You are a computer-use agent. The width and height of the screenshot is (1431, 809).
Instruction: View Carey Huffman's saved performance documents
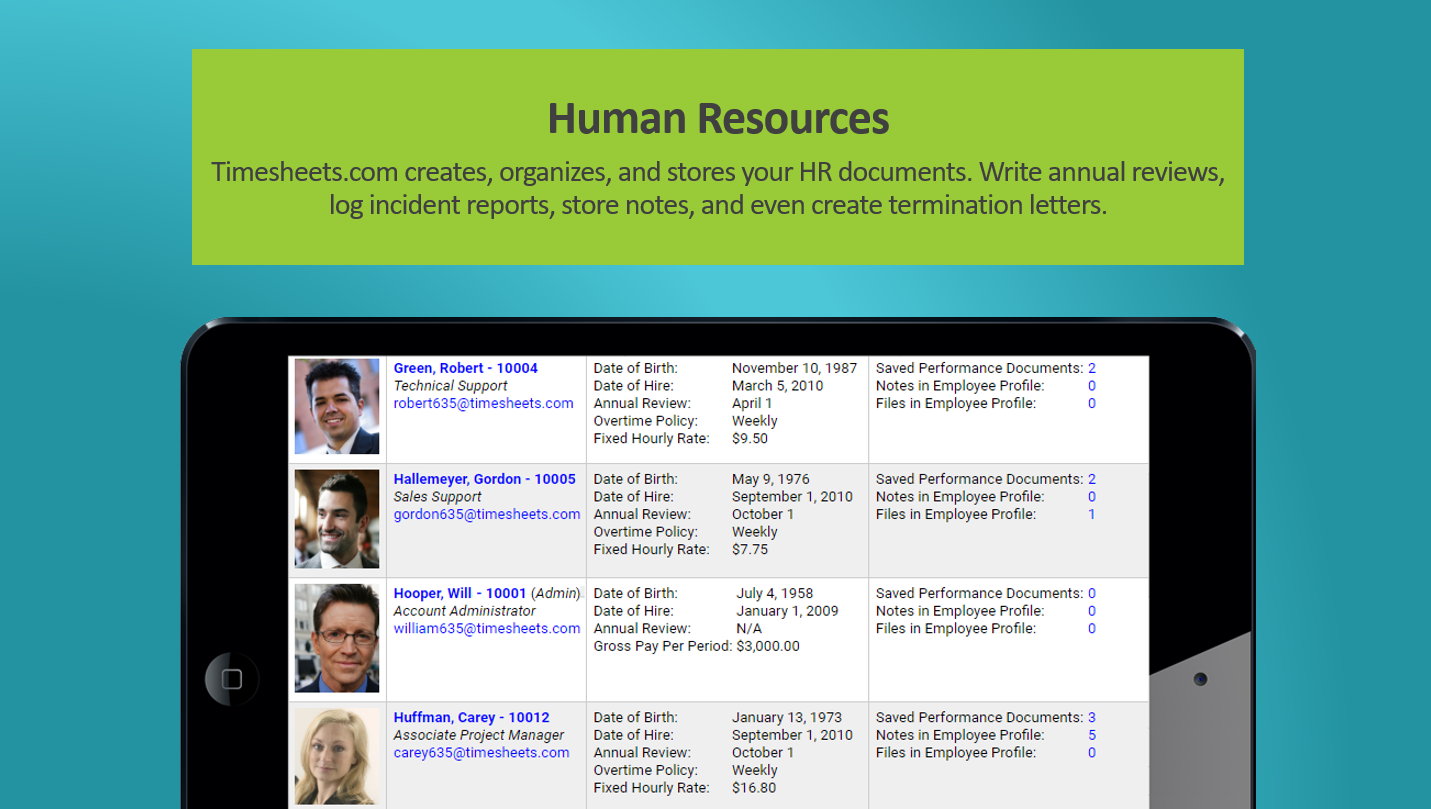tap(1091, 717)
